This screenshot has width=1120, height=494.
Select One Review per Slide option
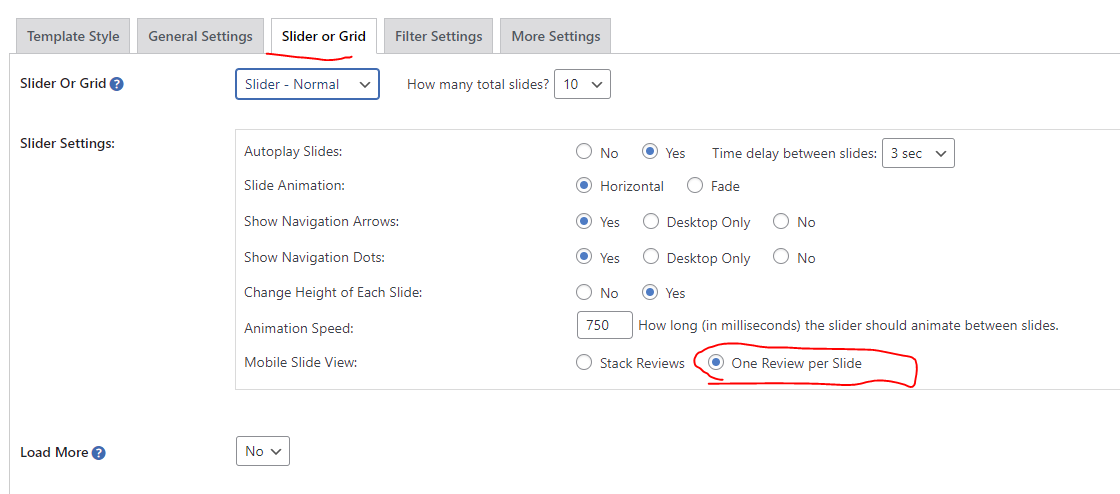point(716,363)
